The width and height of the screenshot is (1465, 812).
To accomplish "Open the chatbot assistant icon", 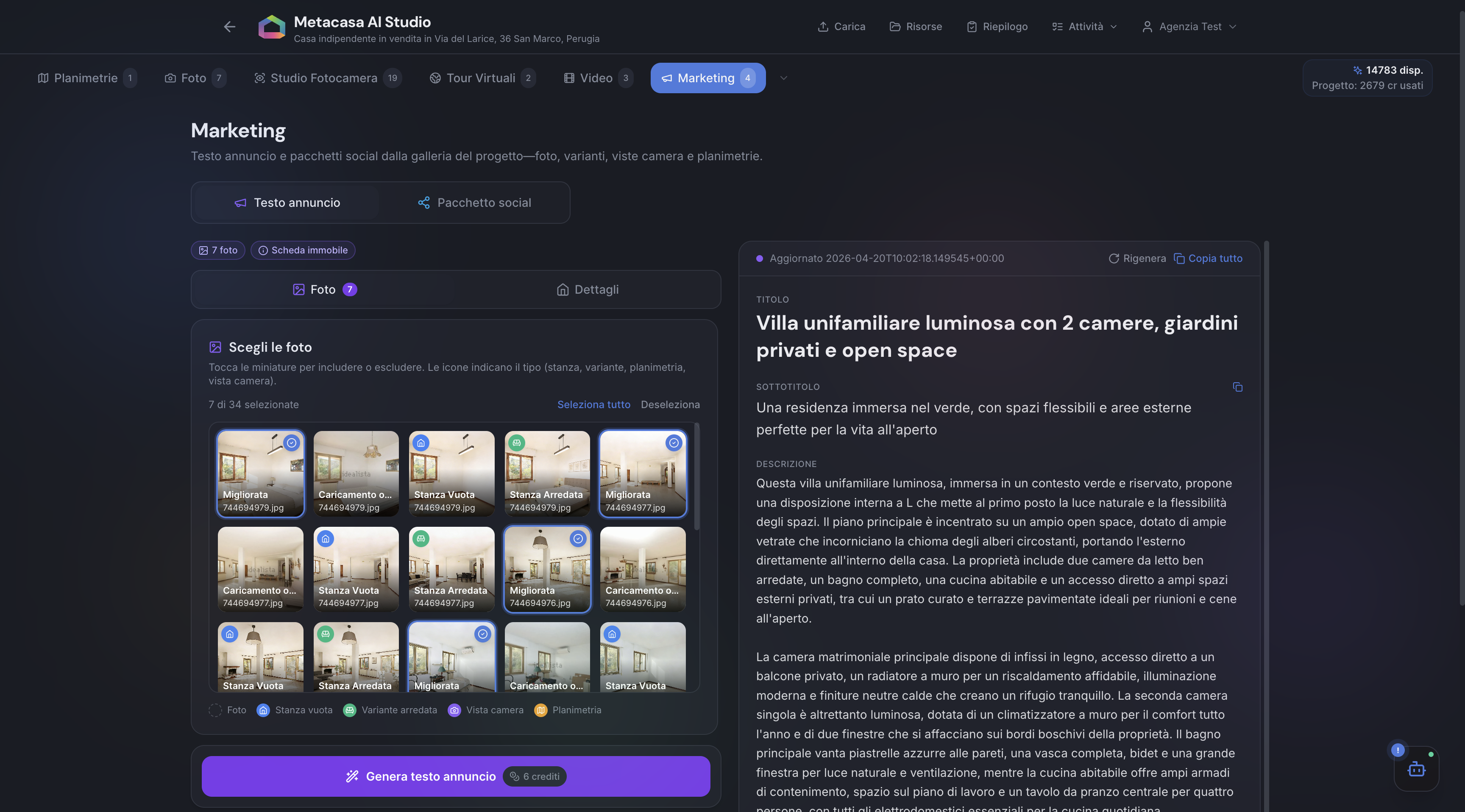I will tap(1416, 769).
